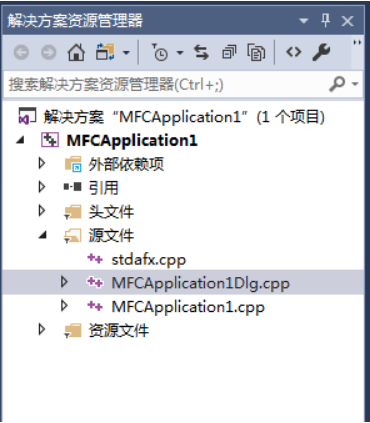Click C++ icon beside MFCApplication1Dlg.cpp

click(95, 282)
